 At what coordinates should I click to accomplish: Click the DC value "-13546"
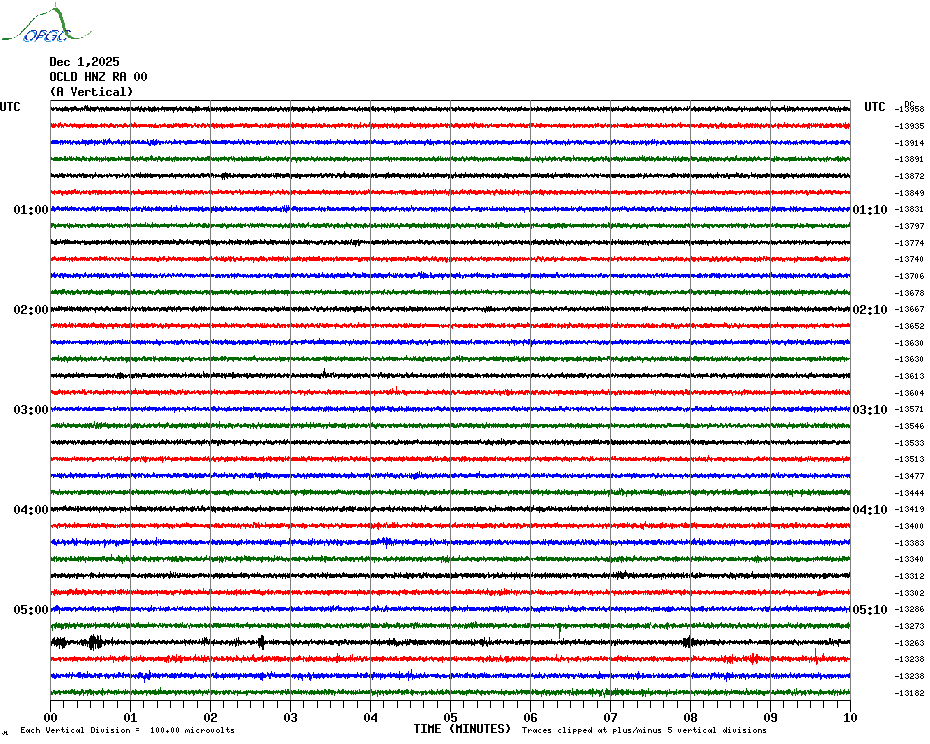point(909,427)
